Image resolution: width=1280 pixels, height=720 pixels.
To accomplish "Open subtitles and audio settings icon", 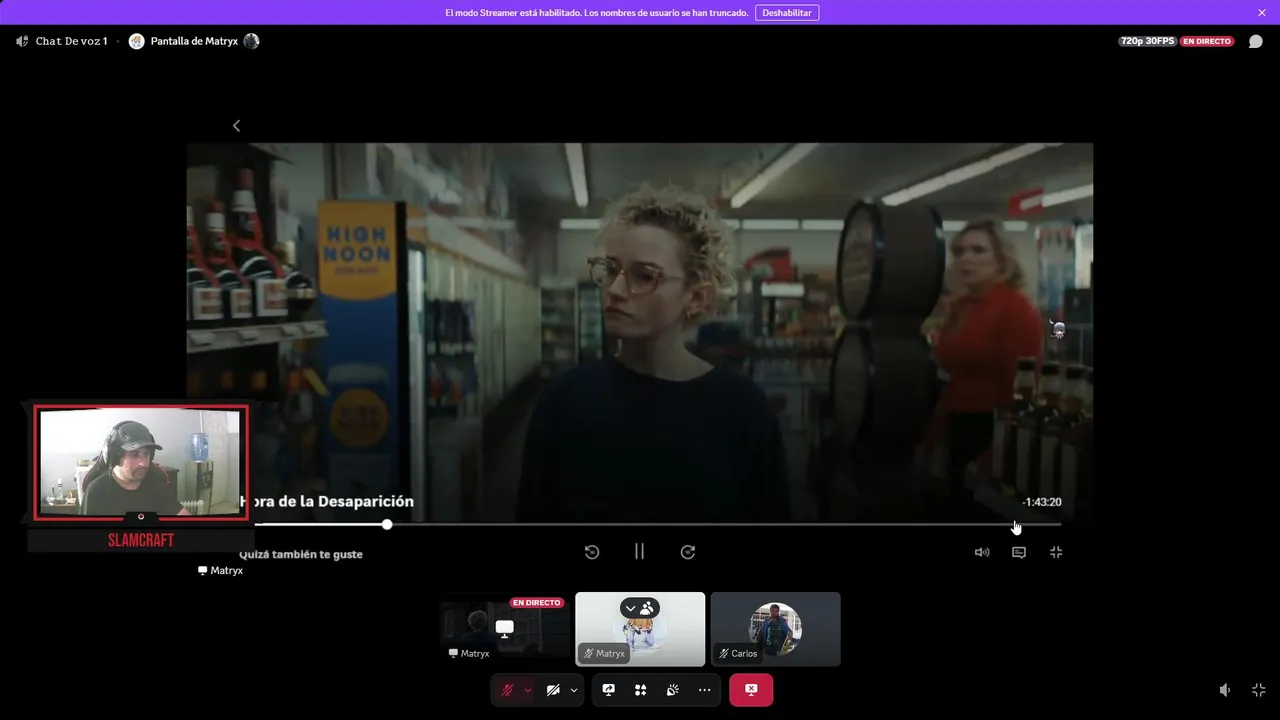I will pyautogui.click(x=1019, y=552).
